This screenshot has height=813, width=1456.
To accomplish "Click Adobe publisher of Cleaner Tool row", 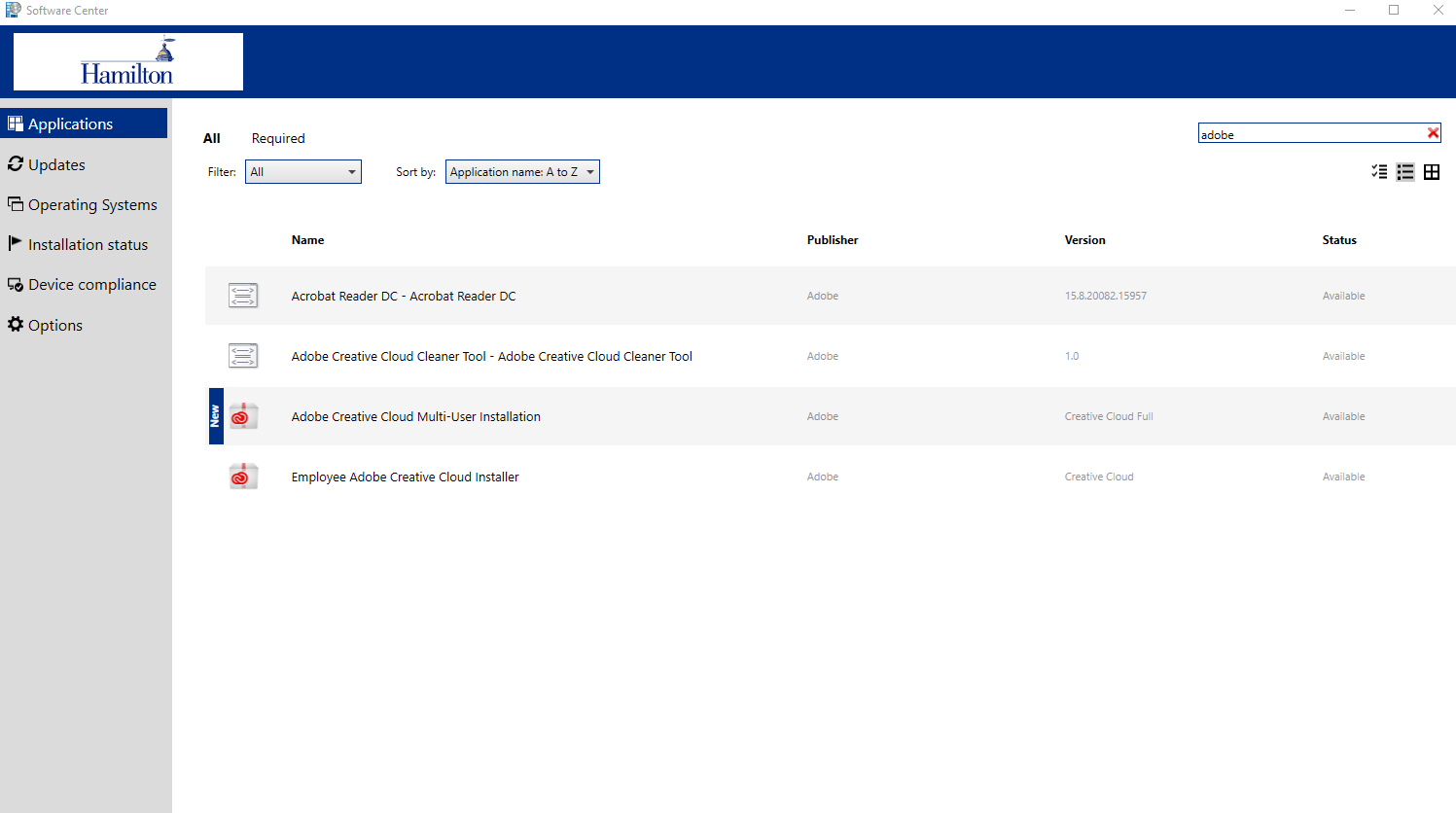I will (x=823, y=356).
